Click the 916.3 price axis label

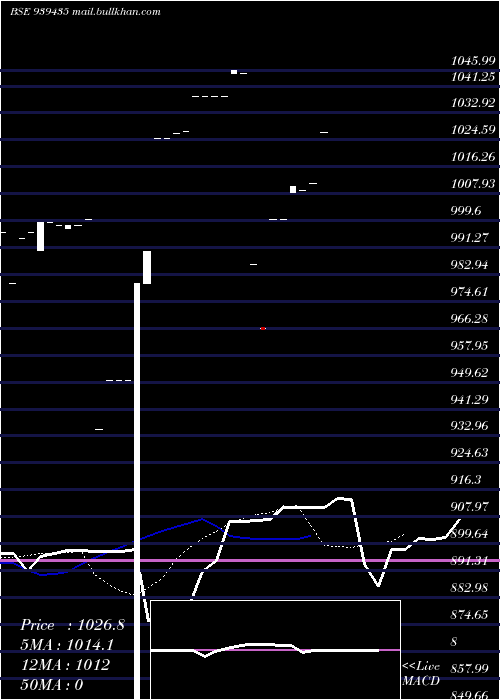(466, 480)
